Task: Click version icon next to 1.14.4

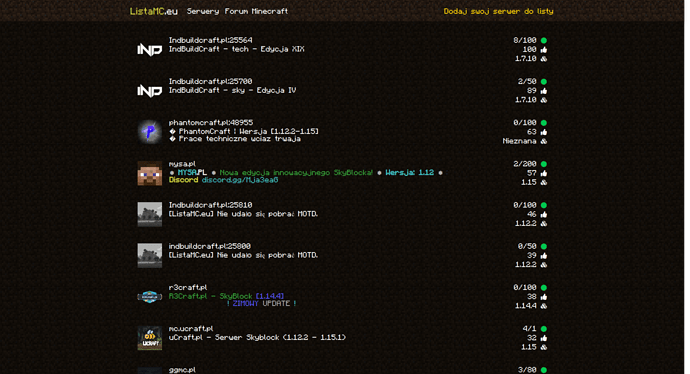Action: 544,306
